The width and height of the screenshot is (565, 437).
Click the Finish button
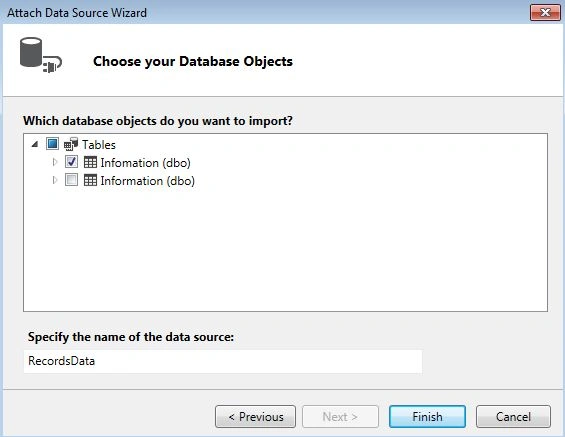[427, 417]
